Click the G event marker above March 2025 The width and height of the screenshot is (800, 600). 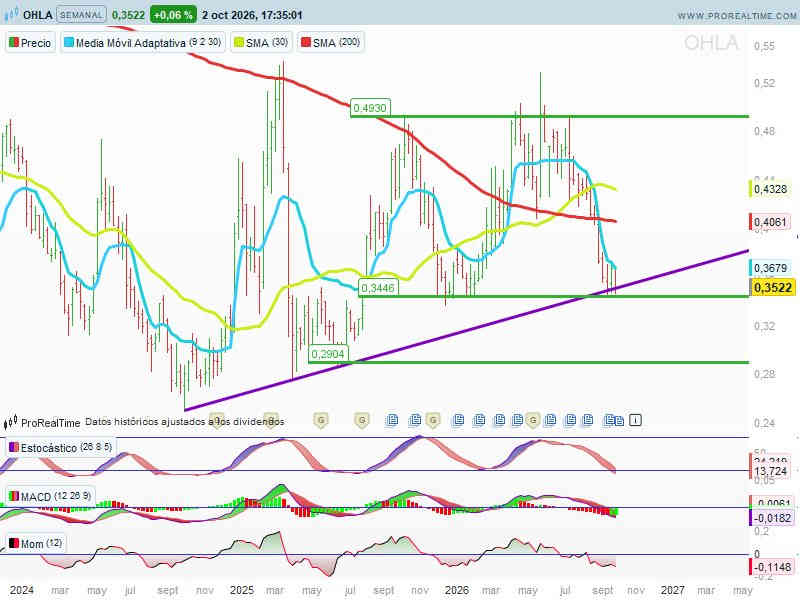coord(271,420)
